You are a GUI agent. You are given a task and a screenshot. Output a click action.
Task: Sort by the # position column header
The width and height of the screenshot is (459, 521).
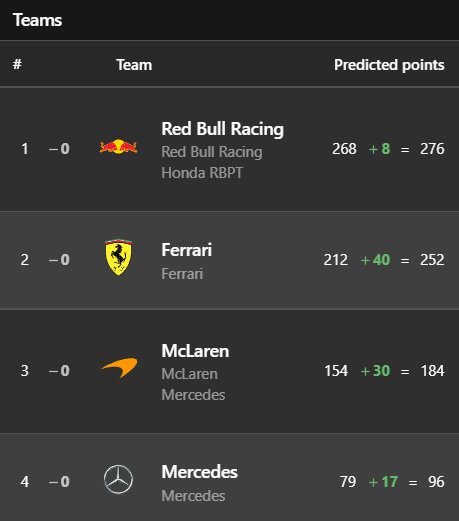tap(17, 64)
